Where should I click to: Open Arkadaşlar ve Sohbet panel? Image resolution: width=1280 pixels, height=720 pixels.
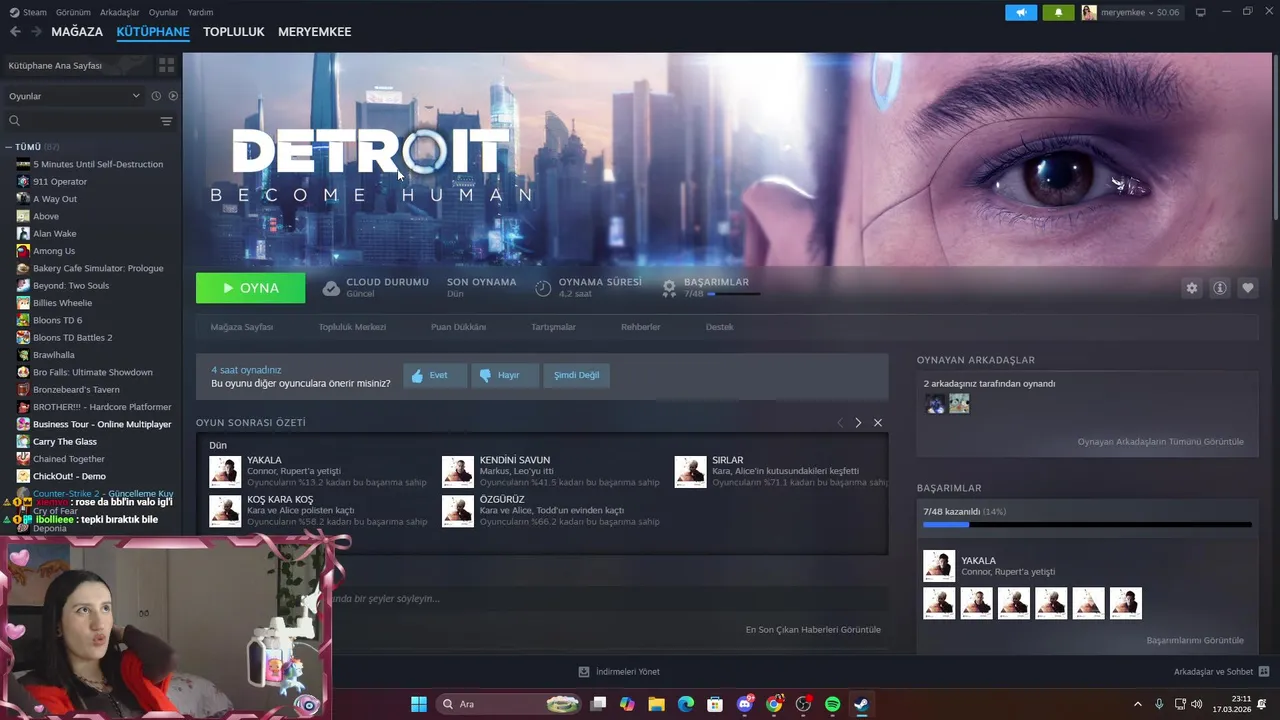coord(1221,672)
